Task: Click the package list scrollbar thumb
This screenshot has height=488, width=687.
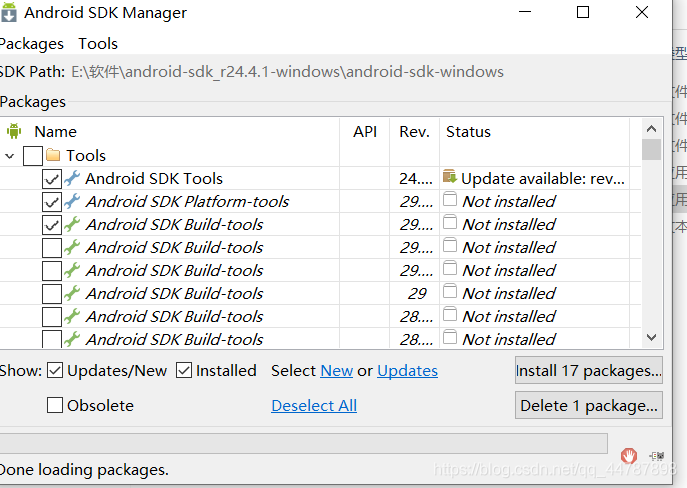Action: coord(652,149)
